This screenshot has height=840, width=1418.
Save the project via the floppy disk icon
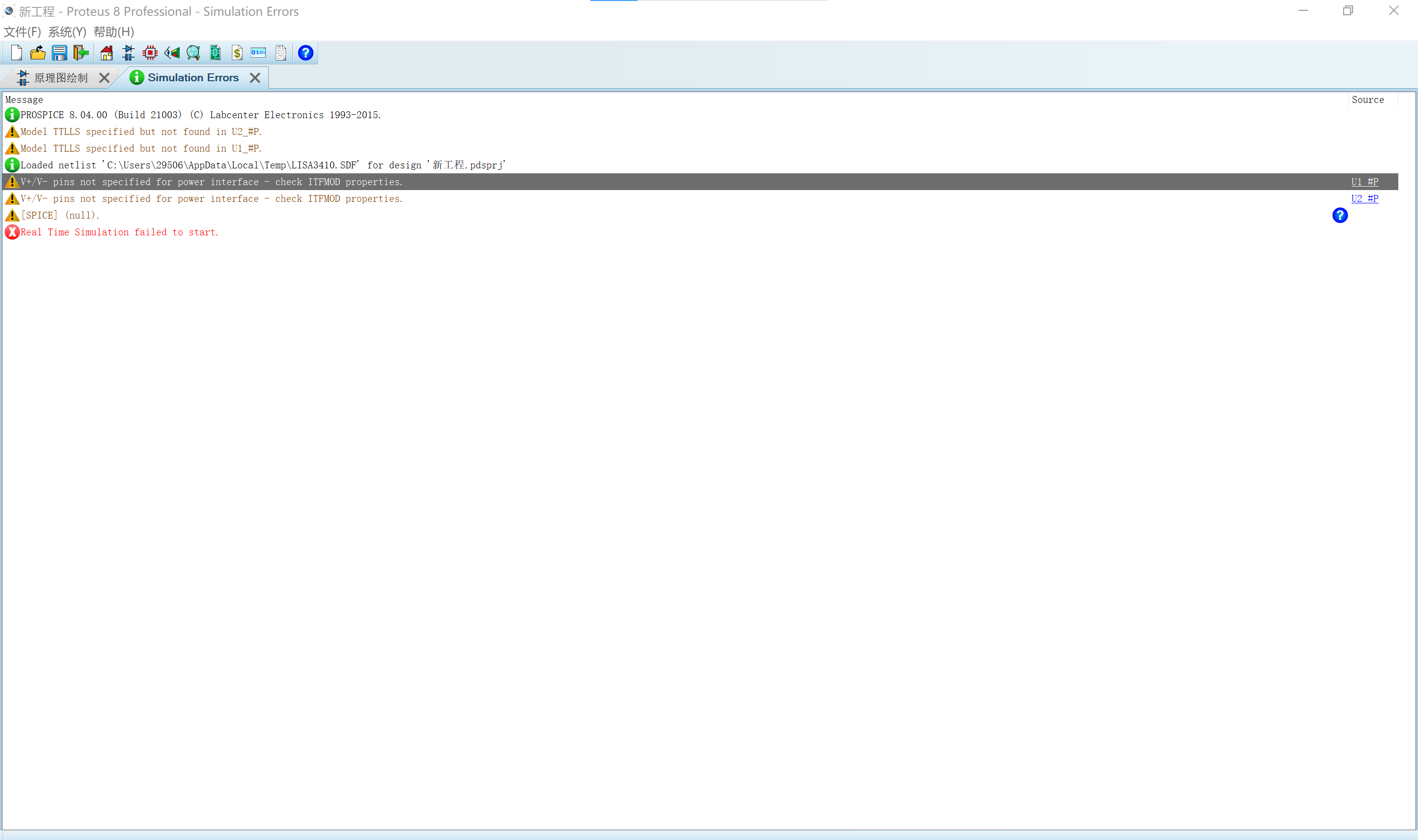point(60,53)
